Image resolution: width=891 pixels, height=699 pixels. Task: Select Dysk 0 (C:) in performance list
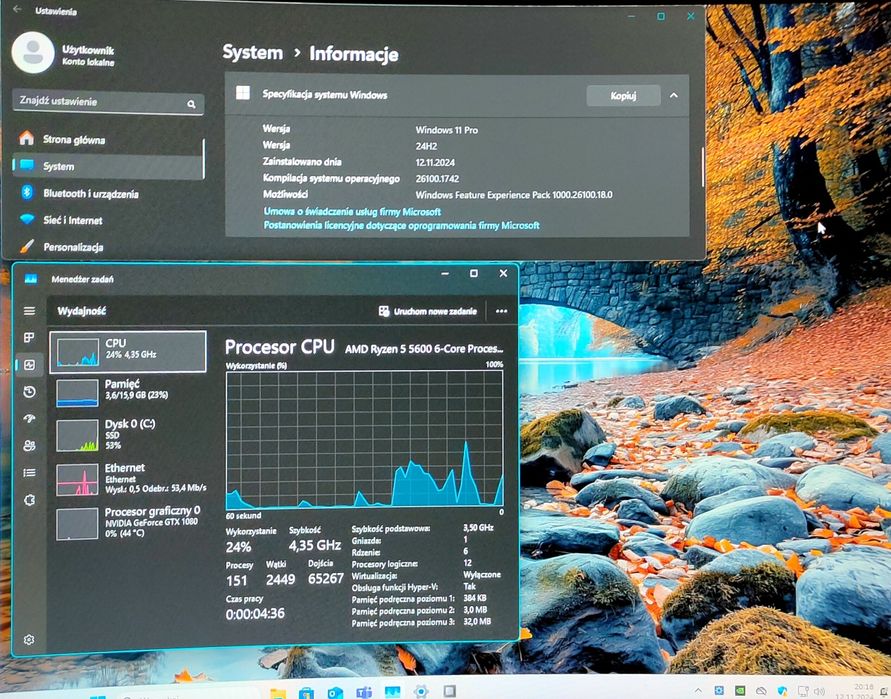click(x=128, y=435)
